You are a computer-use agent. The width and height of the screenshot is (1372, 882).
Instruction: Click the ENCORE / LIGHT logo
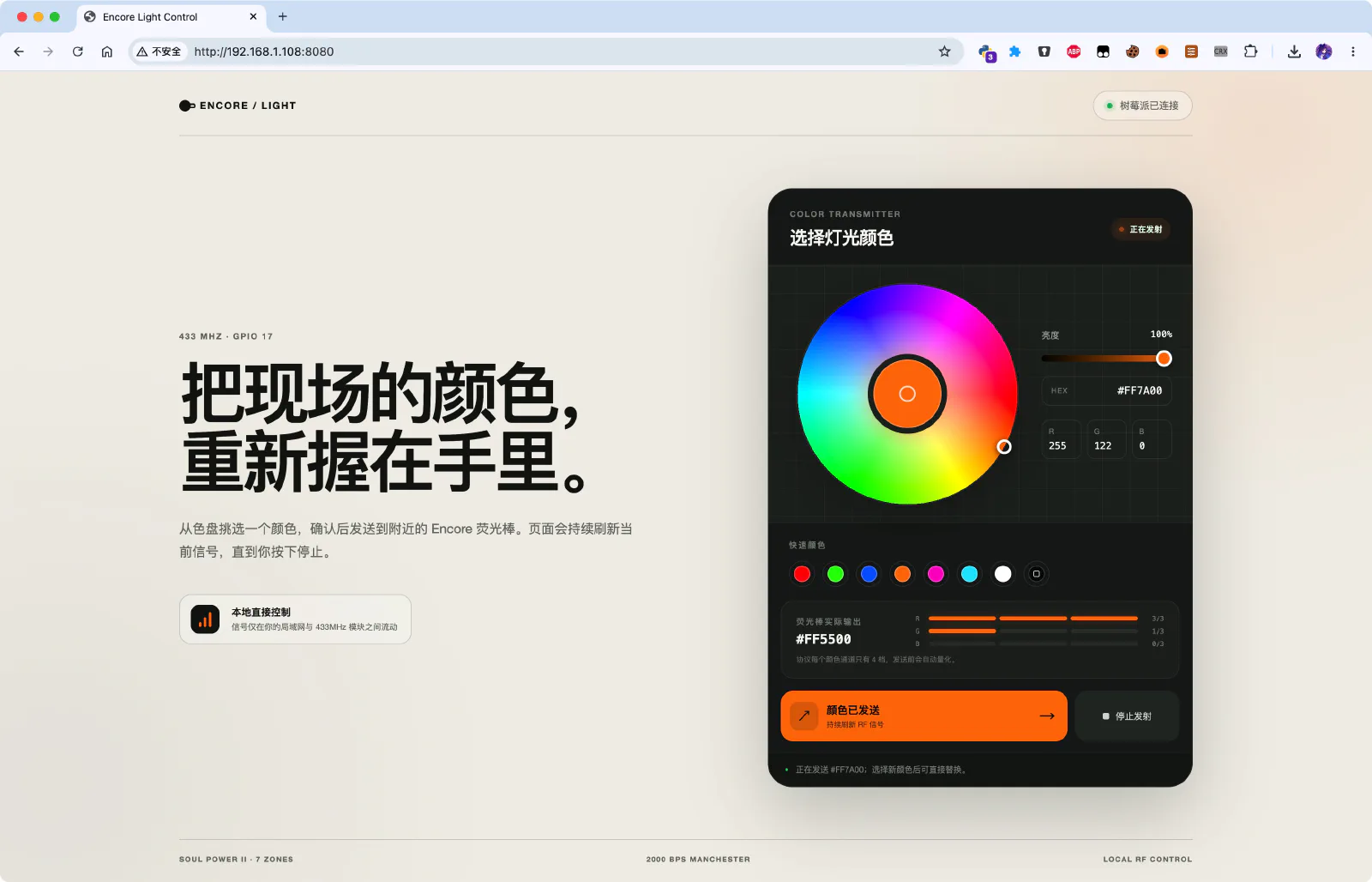pos(238,106)
